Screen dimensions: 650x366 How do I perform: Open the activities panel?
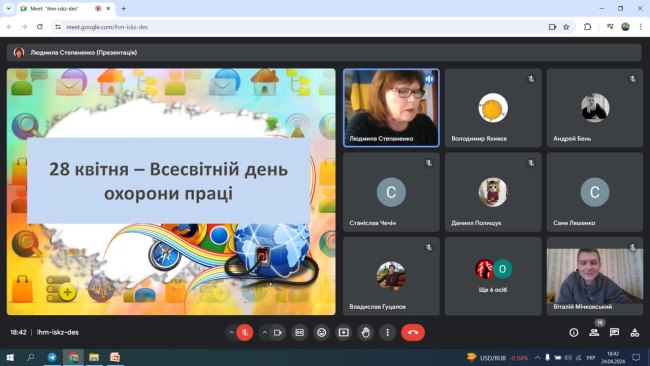point(635,332)
